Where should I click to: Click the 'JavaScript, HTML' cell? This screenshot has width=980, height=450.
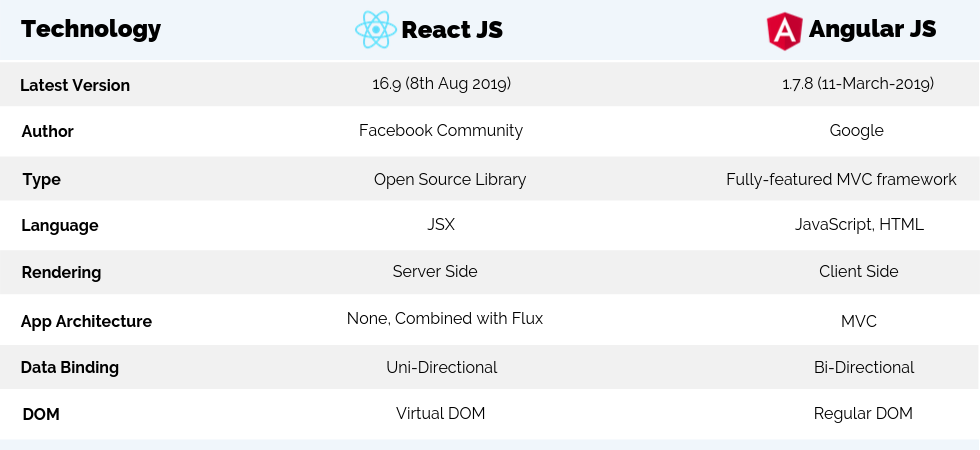859,224
